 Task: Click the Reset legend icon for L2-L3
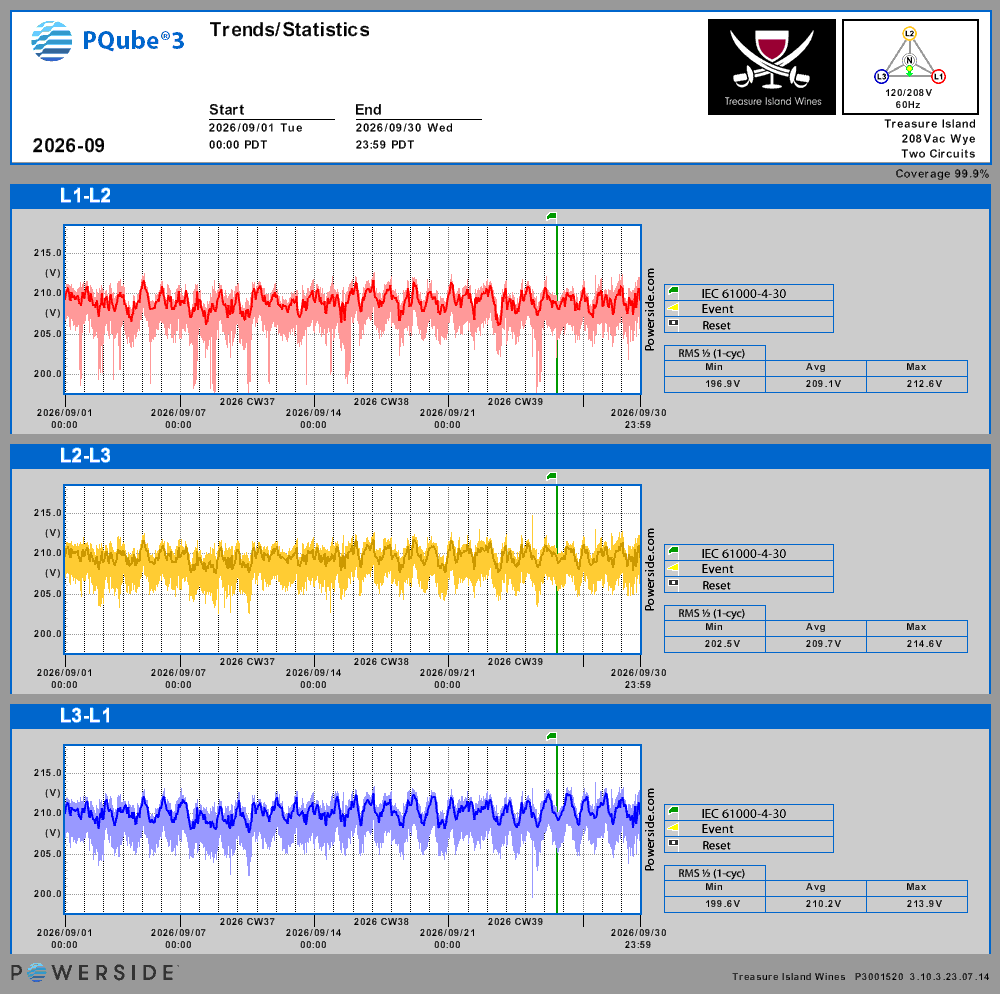coord(673,584)
